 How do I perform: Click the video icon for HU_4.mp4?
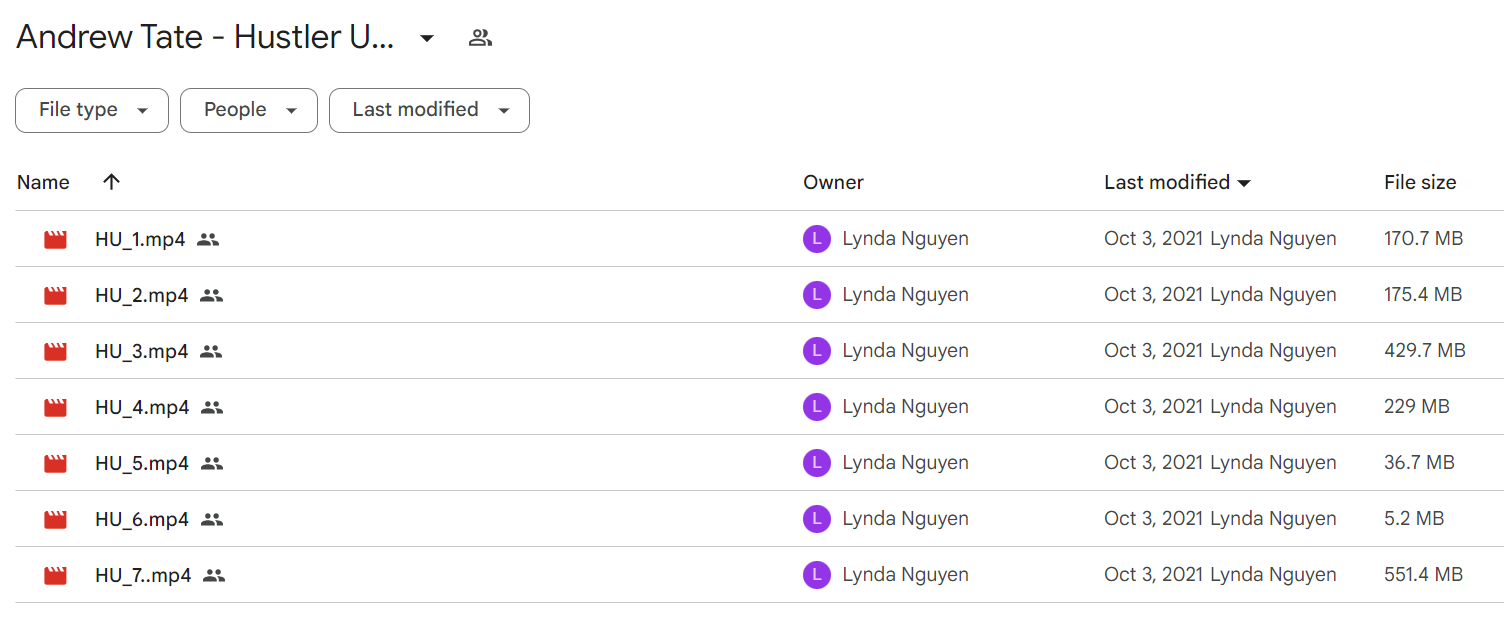click(x=55, y=407)
